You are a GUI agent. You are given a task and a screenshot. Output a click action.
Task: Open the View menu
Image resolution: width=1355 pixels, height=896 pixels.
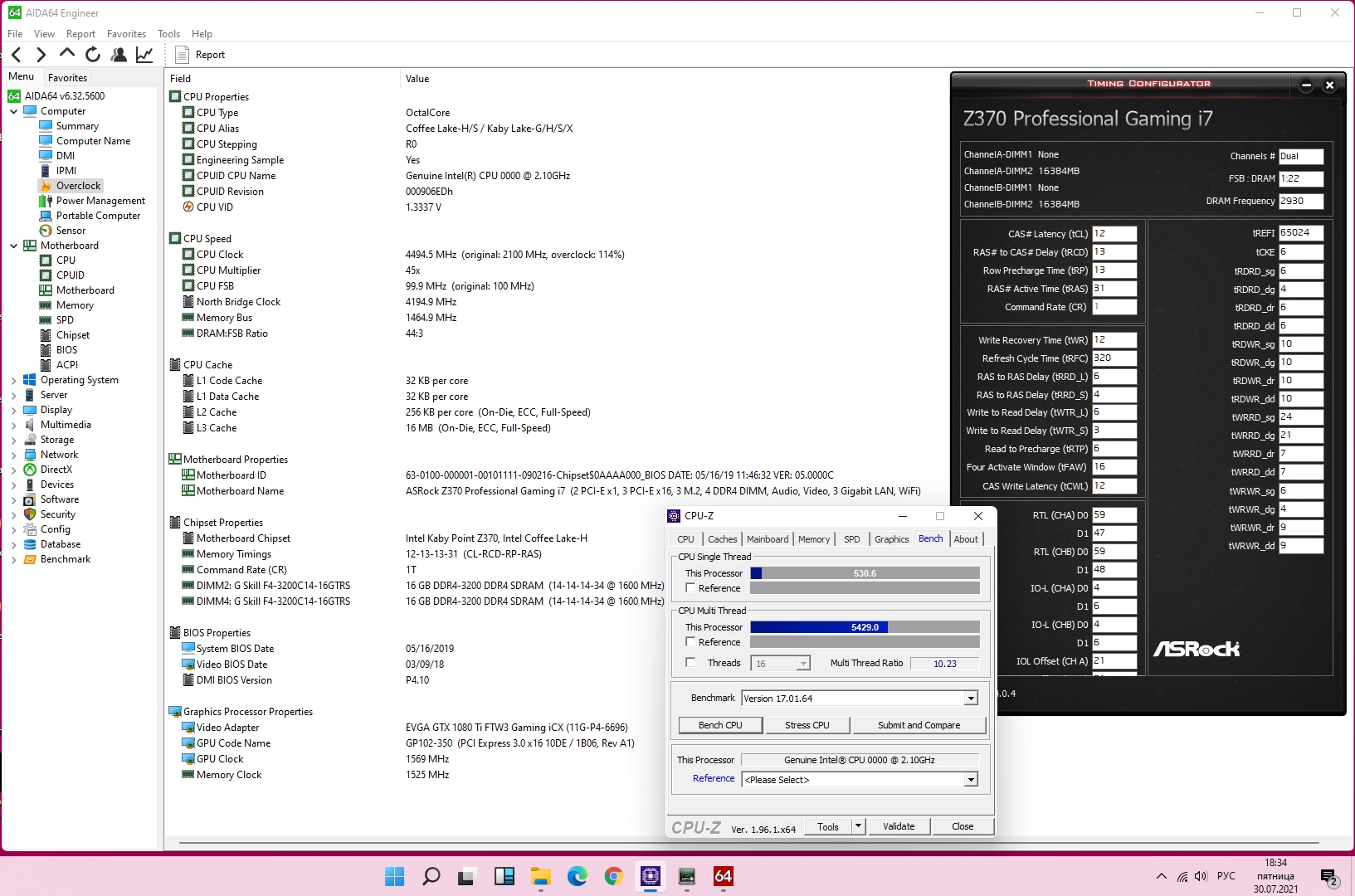[x=44, y=34]
